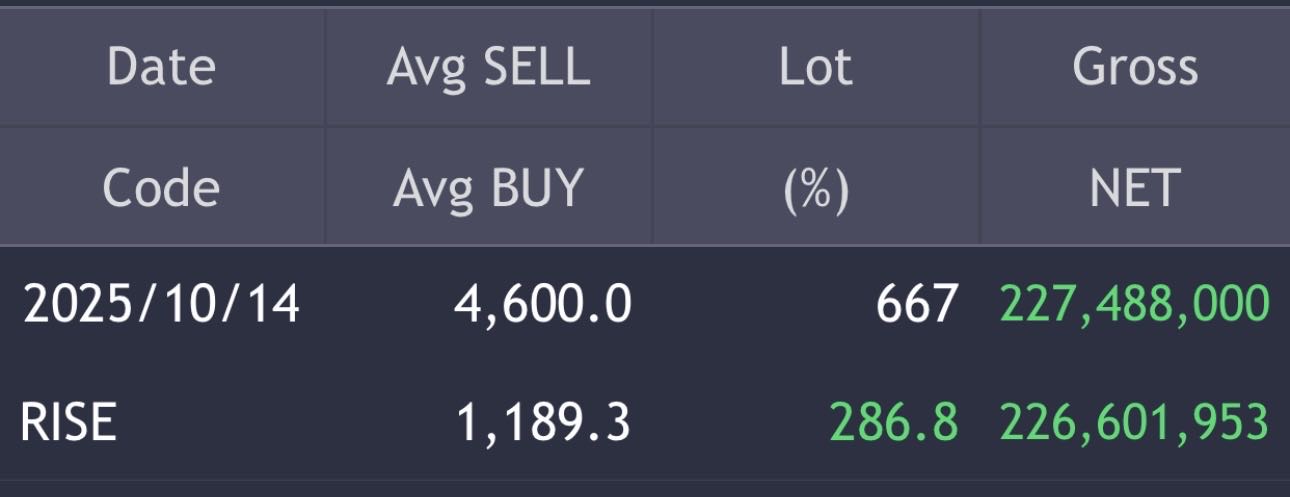The image size is (1290, 497).
Task: Click the (%) header cell
Action: pos(815,187)
